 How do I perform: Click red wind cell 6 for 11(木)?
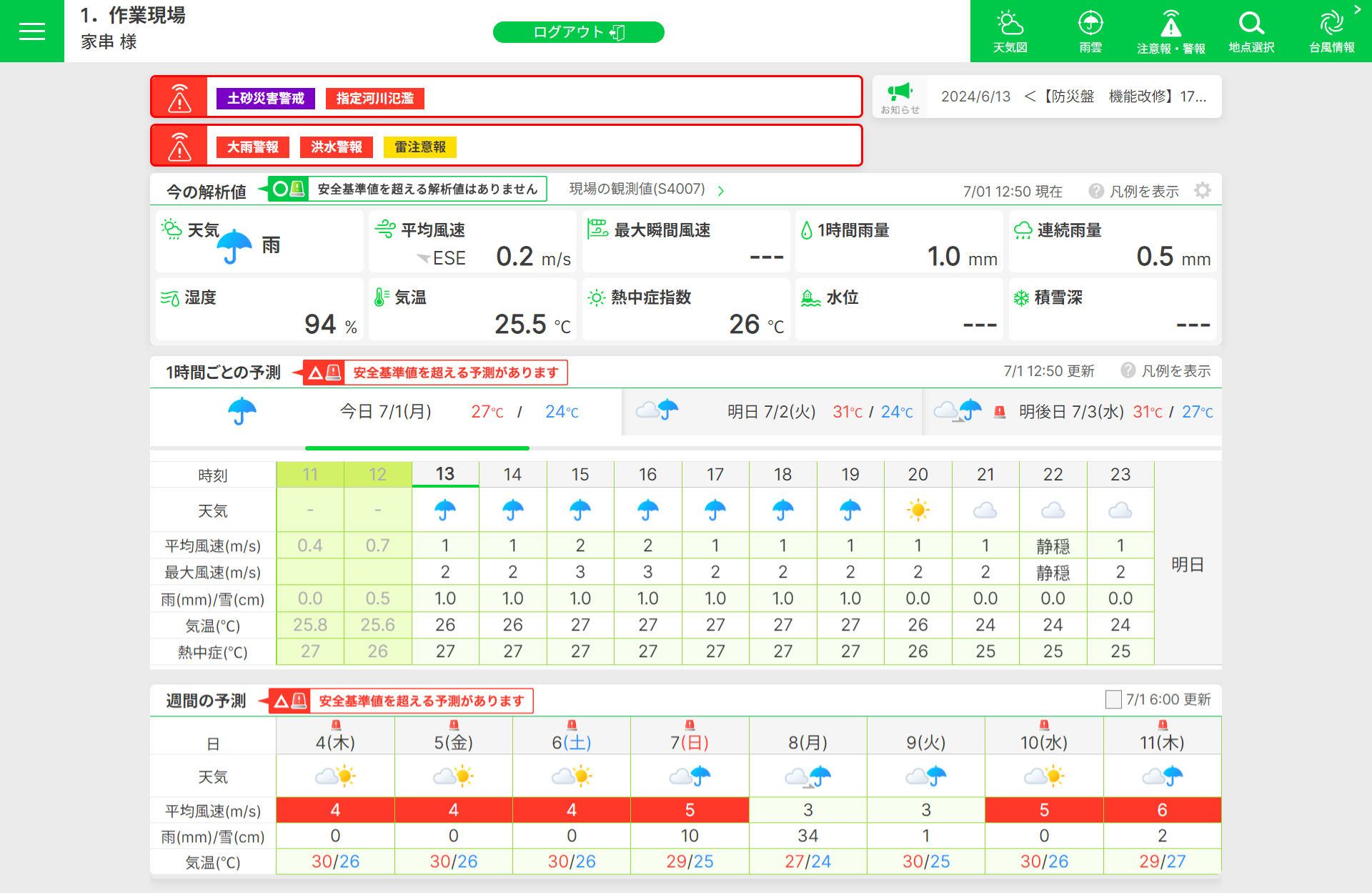point(1163,810)
